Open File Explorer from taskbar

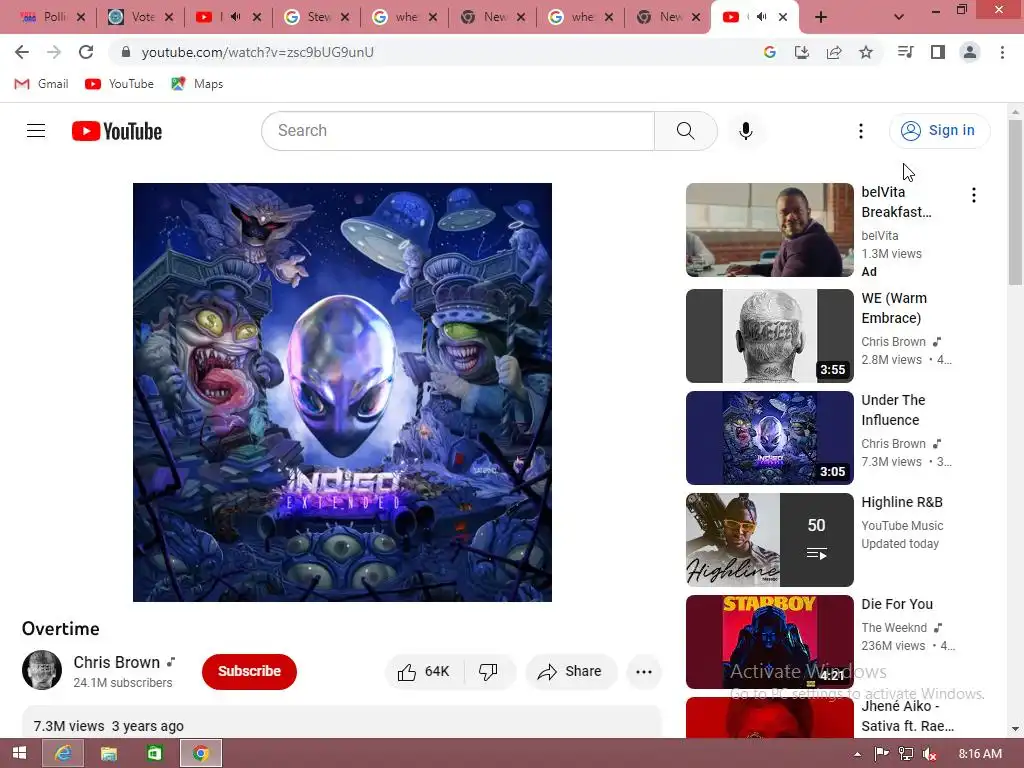(108, 754)
